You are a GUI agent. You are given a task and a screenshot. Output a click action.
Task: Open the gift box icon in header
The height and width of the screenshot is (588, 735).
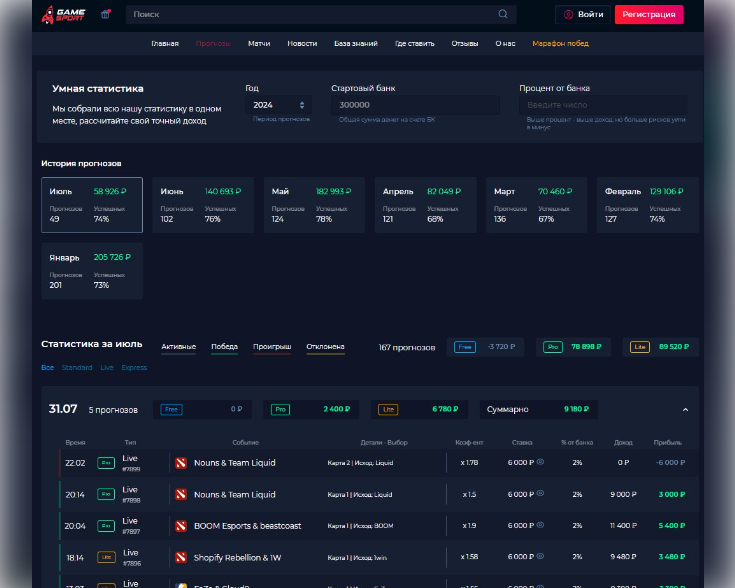pos(106,14)
